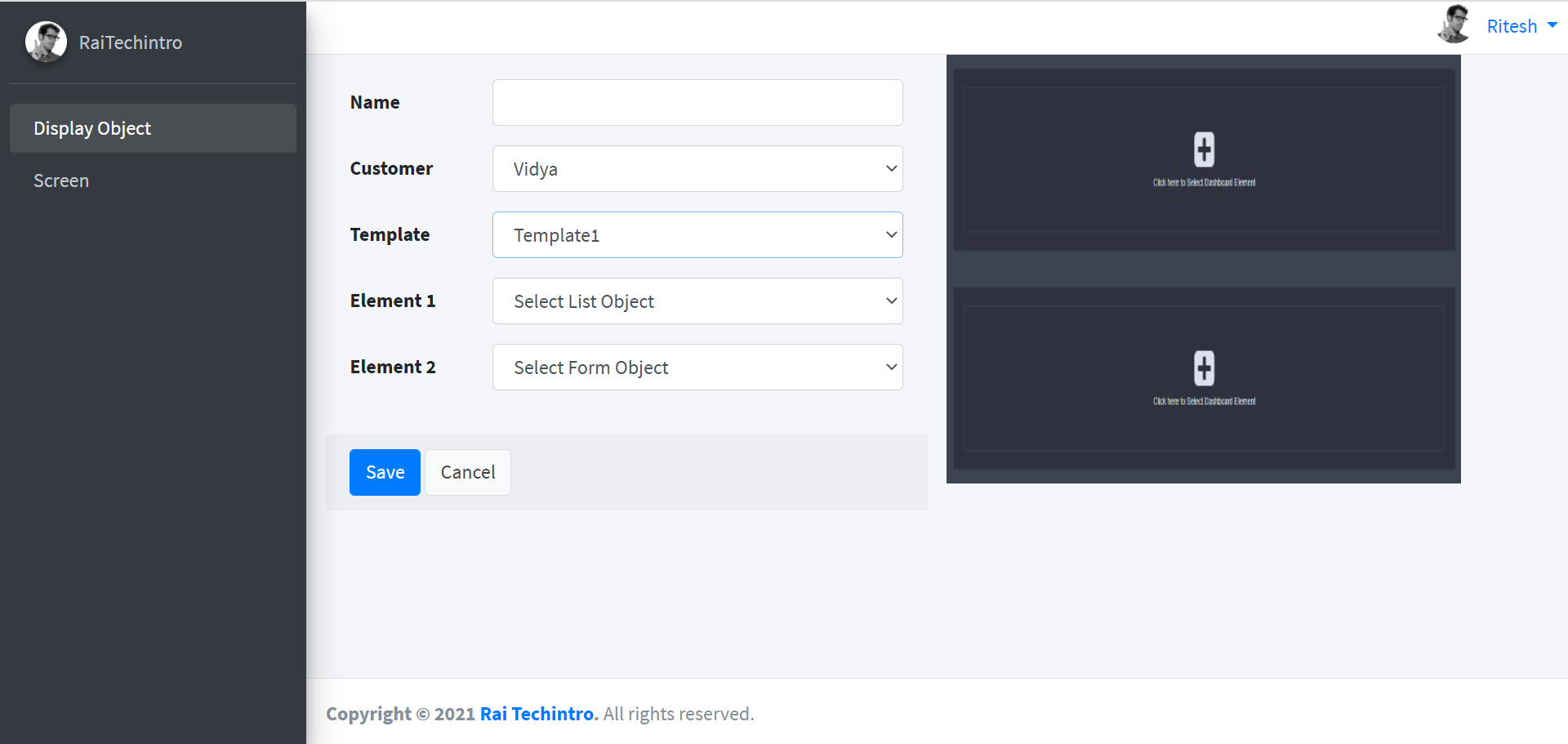
Task: Click the RaiTechintro logo avatar
Action: pyautogui.click(x=46, y=42)
